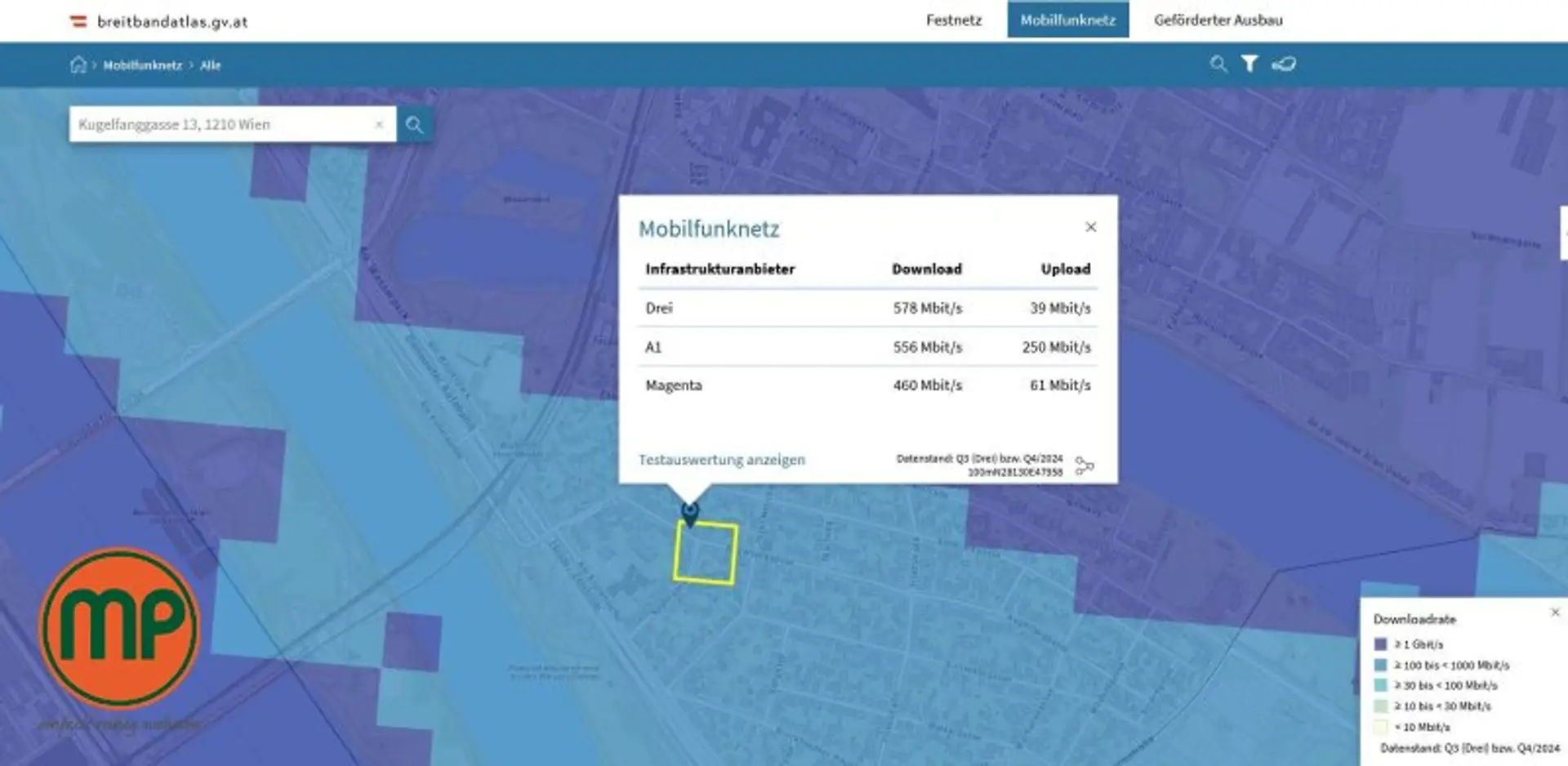Select the A1 provider row name
The height and width of the screenshot is (766, 1568).
click(653, 347)
